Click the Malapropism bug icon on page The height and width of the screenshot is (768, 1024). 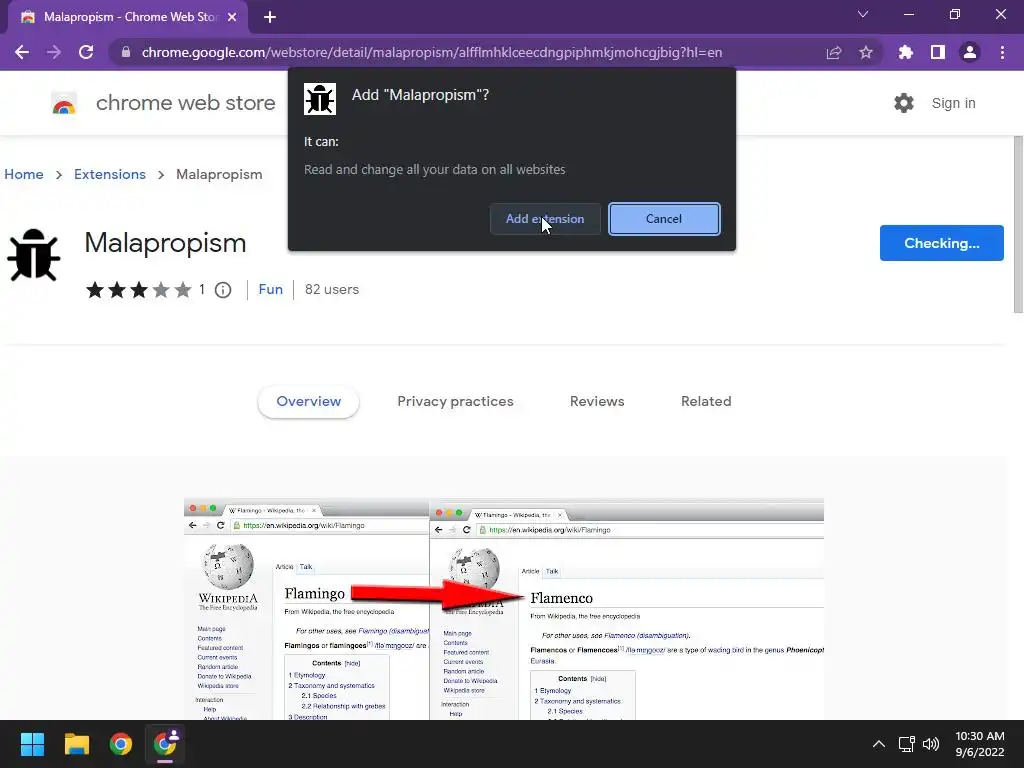click(34, 255)
